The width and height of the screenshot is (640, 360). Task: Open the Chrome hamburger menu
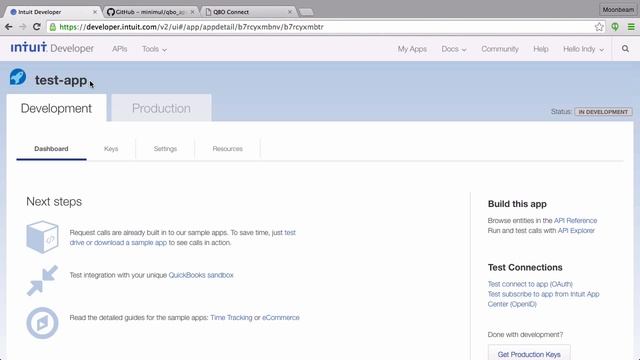pos(631,27)
